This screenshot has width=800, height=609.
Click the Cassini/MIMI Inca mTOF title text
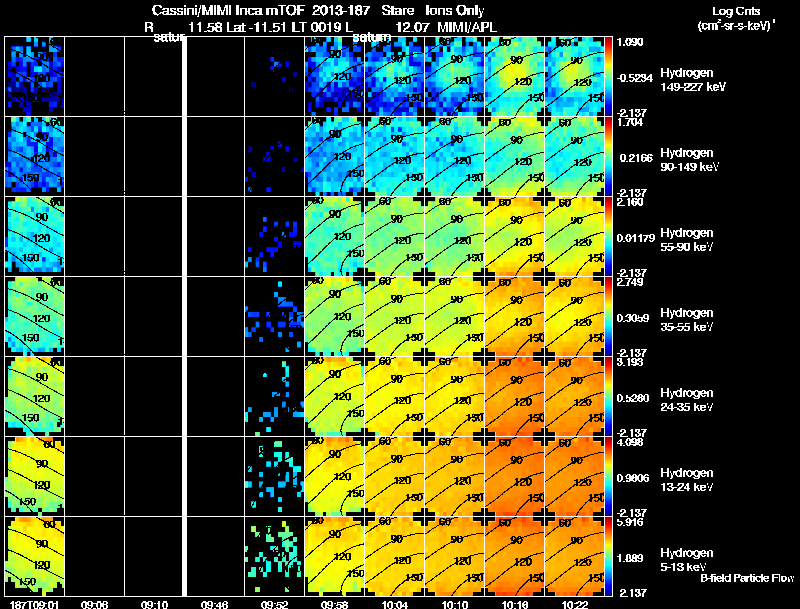pos(229,10)
